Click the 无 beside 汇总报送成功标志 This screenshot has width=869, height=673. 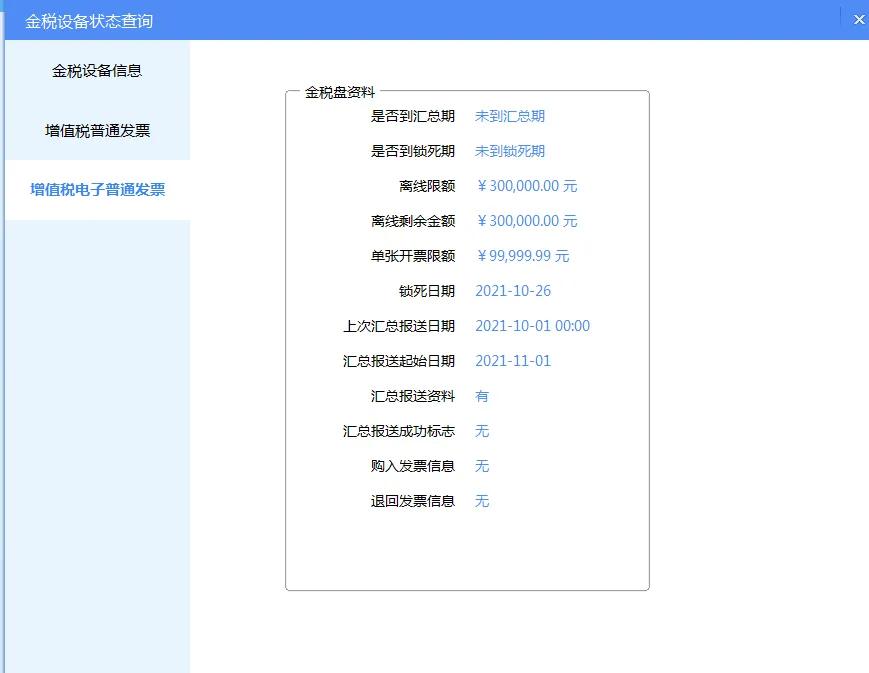tap(481, 431)
